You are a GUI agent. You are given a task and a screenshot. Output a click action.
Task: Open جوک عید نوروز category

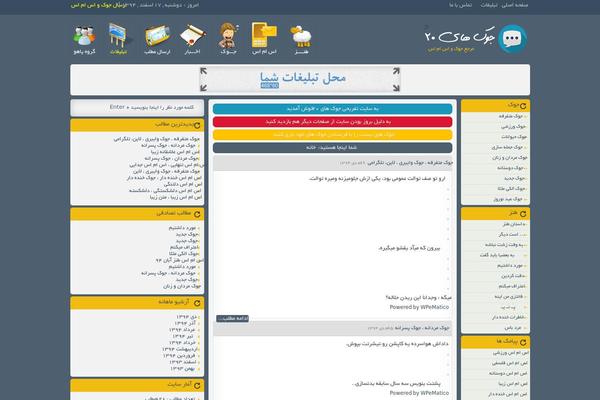508,199
